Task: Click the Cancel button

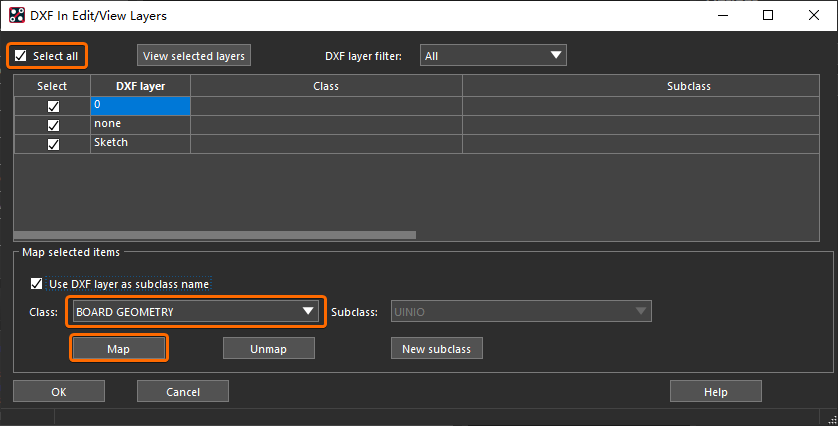Action: click(183, 392)
